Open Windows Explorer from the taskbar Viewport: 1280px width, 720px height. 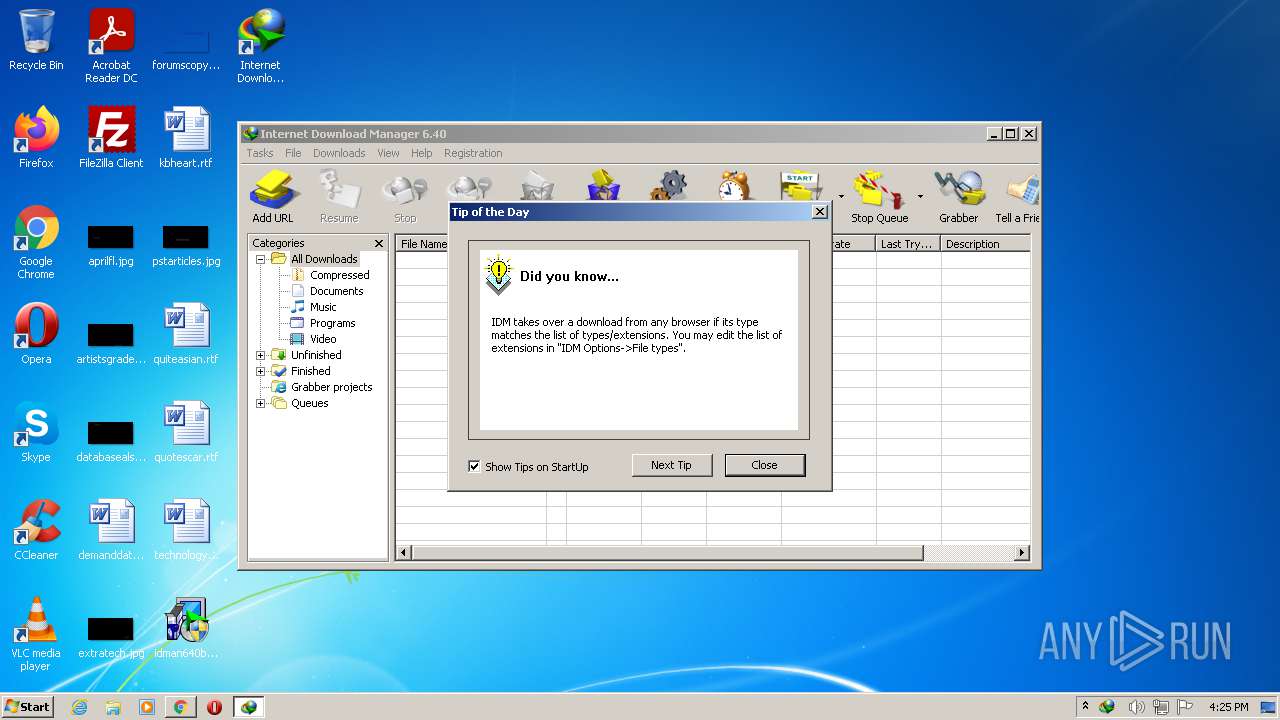[x=113, y=707]
